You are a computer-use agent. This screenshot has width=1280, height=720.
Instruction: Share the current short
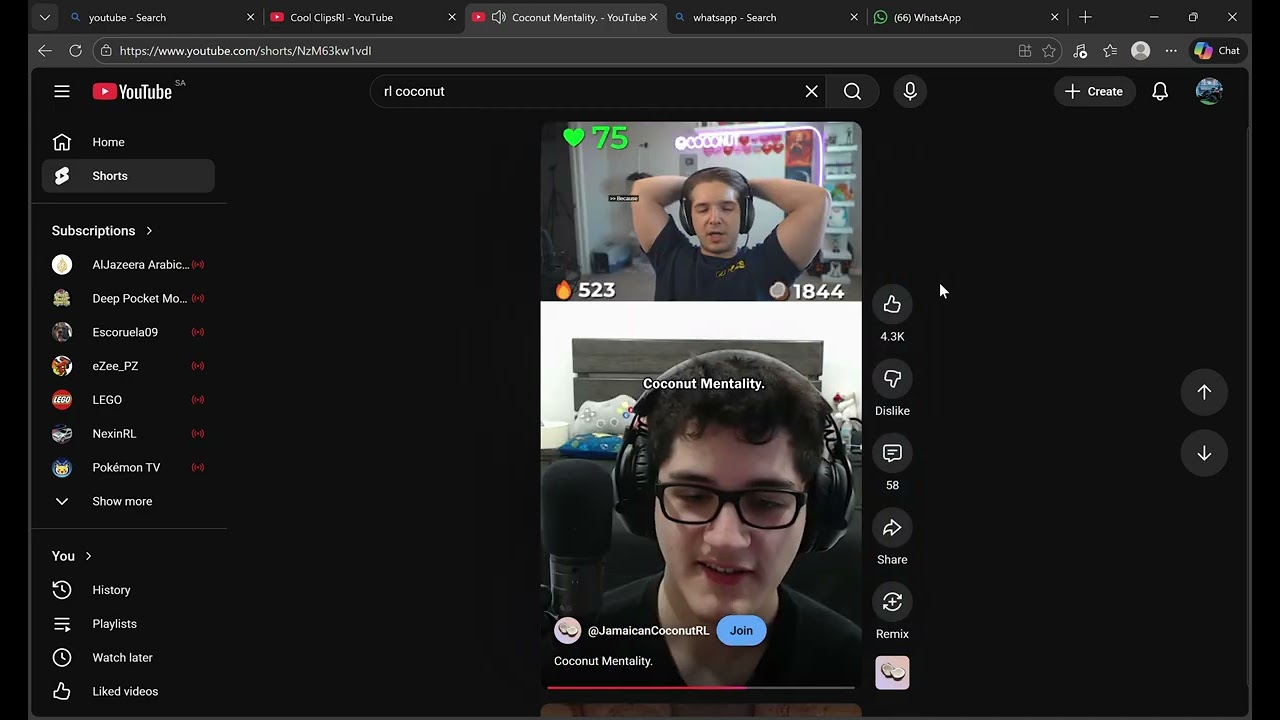[892, 528]
